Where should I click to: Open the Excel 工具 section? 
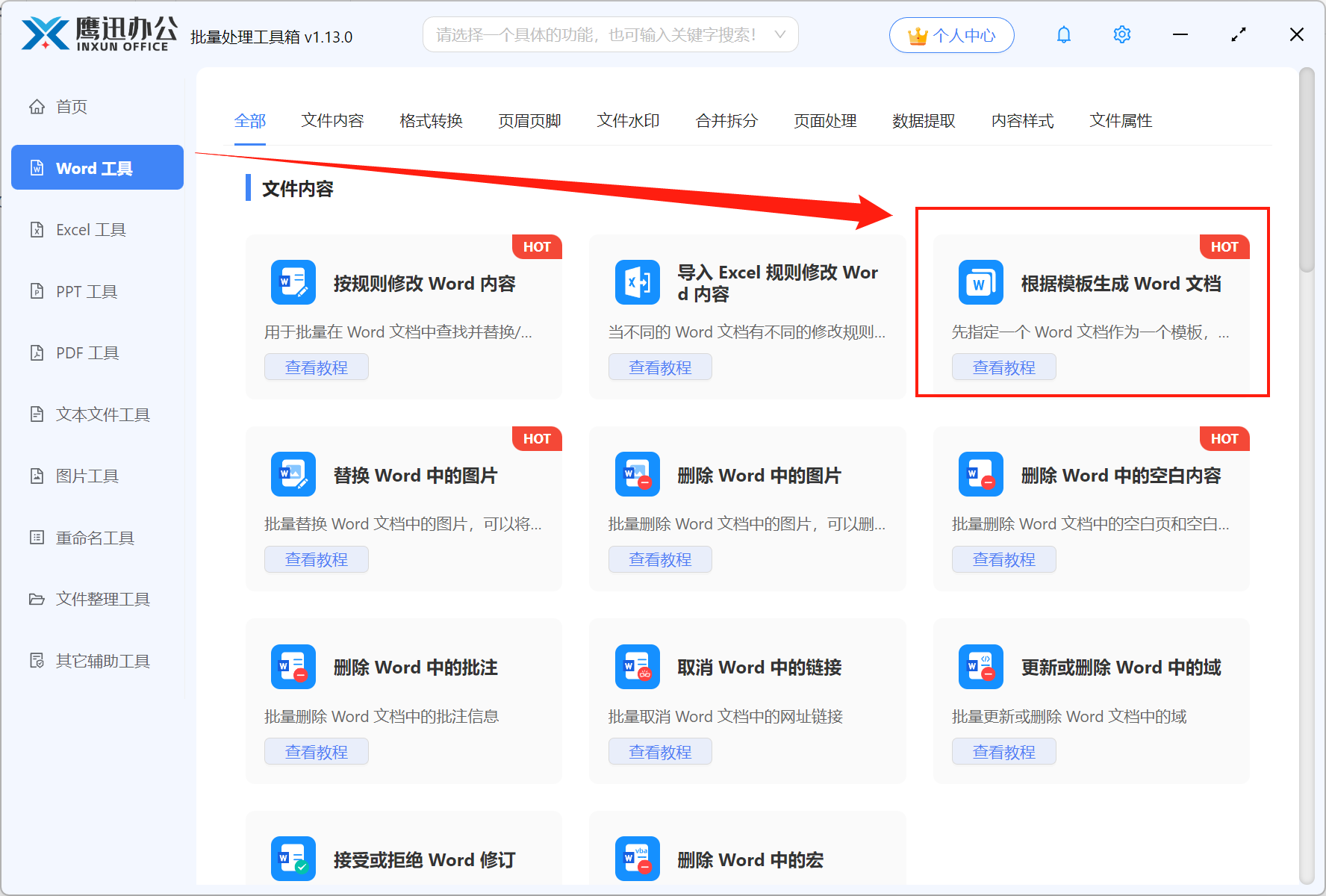91,229
